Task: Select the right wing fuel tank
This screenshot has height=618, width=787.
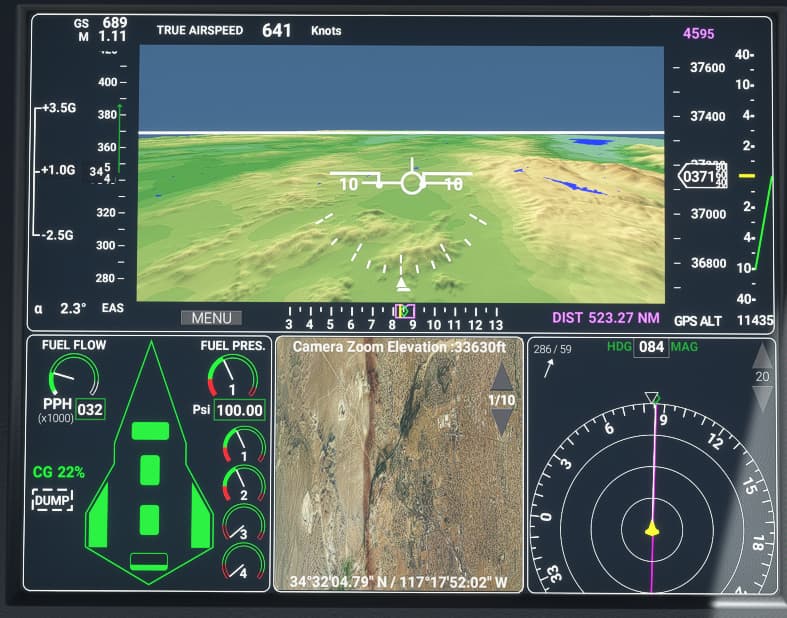Action: pos(201,517)
